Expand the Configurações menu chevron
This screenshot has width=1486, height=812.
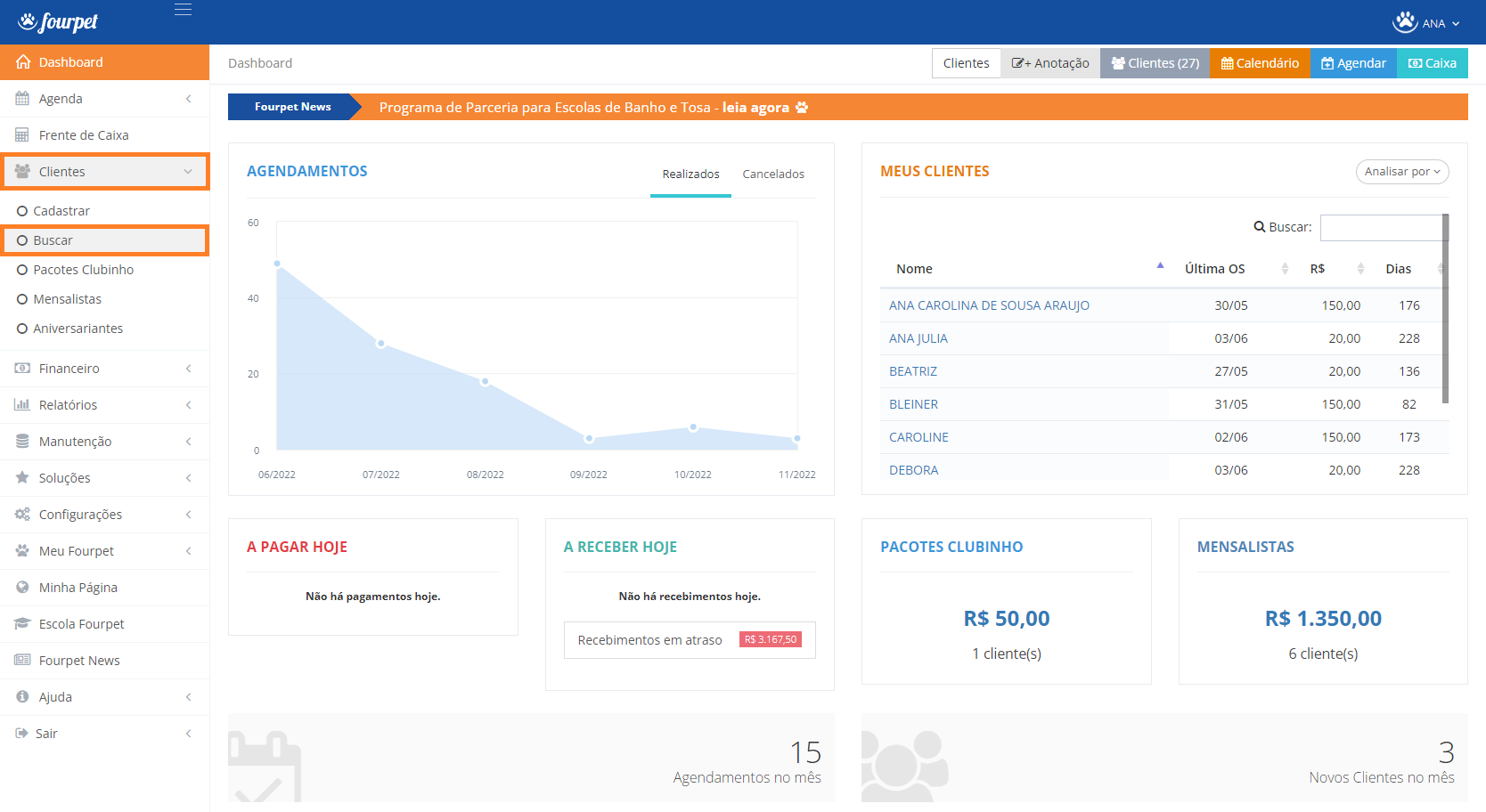(188, 515)
